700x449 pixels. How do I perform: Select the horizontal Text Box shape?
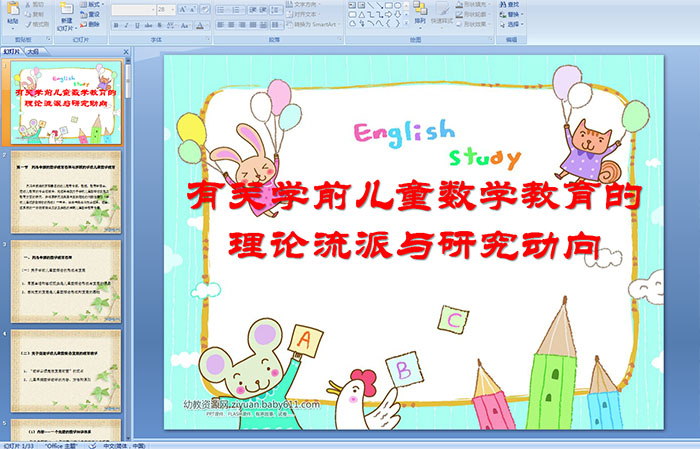(352, 5)
